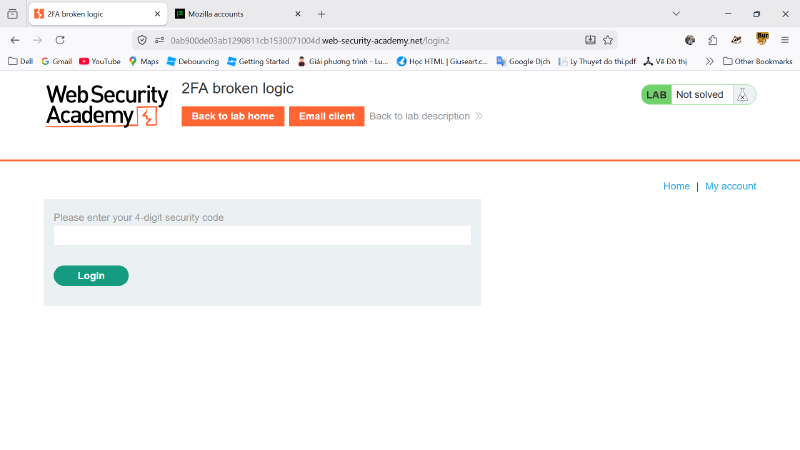Open the Burp extension icon
Screen dimensions: 800x450
click(762, 39)
